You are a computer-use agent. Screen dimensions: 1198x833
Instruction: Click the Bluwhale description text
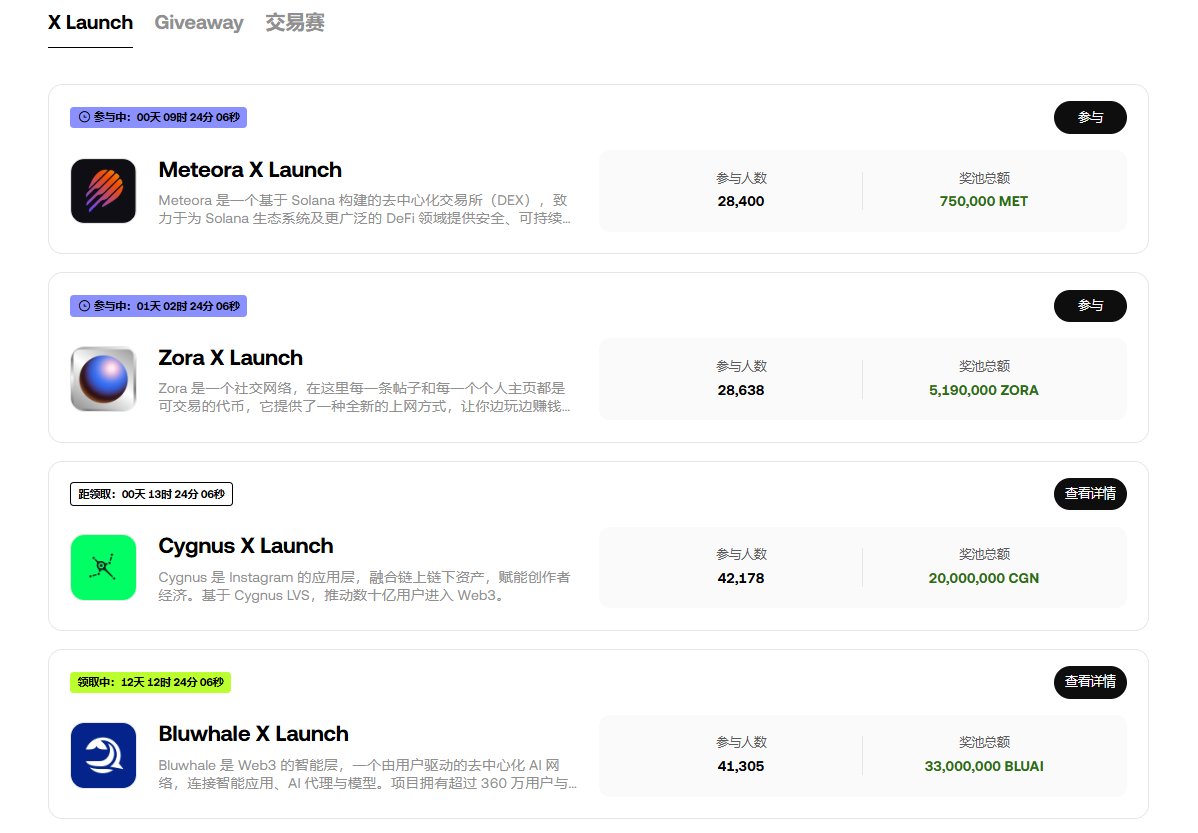[367, 774]
